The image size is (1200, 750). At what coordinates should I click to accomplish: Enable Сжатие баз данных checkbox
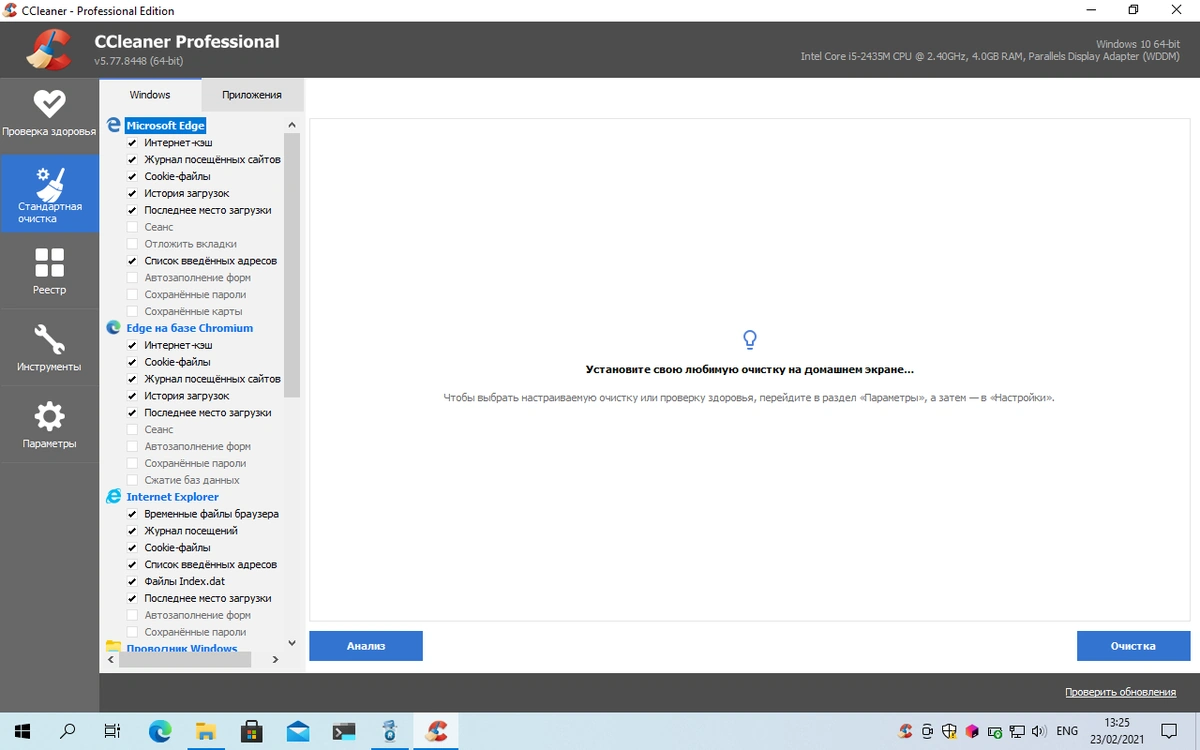[133, 480]
